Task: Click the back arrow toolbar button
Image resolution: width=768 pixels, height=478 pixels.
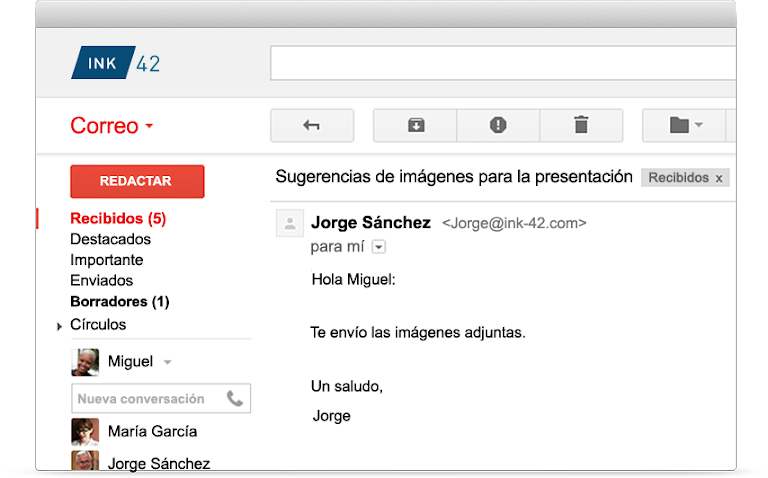Action: (311, 125)
